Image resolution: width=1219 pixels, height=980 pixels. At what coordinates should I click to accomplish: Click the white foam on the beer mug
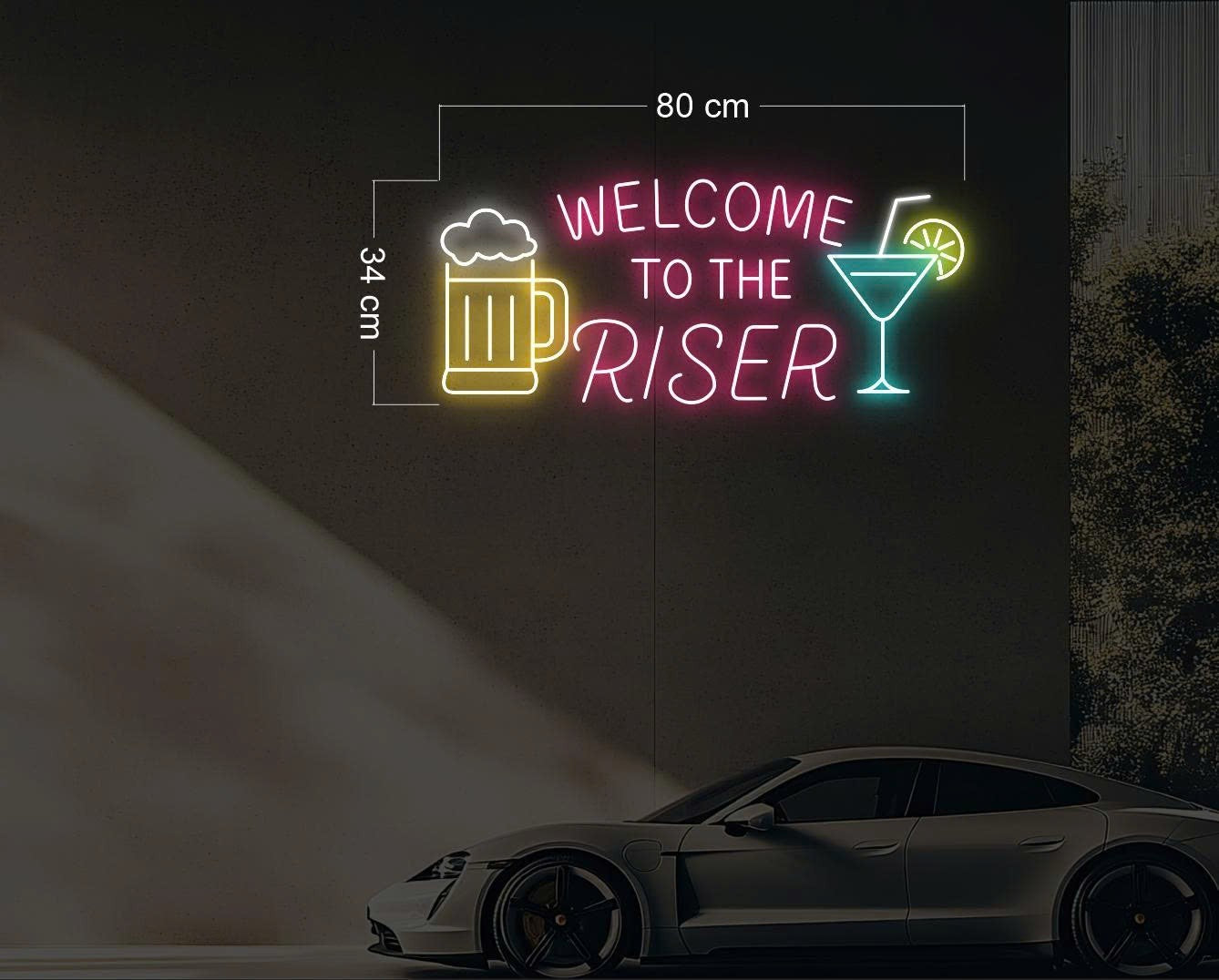(x=488, y=235)
